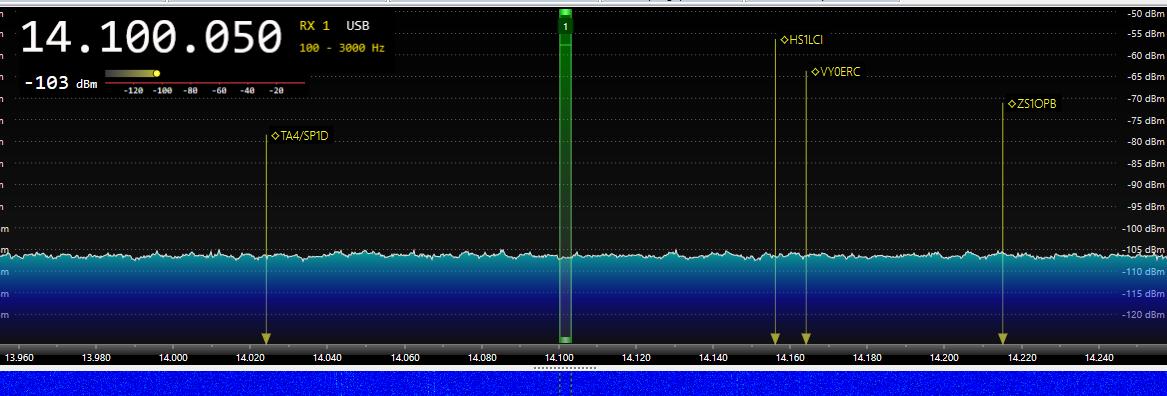Click the -75 dBm scale label
Viewport: 1167px width, 396px height.
[x=1145, y=121]
